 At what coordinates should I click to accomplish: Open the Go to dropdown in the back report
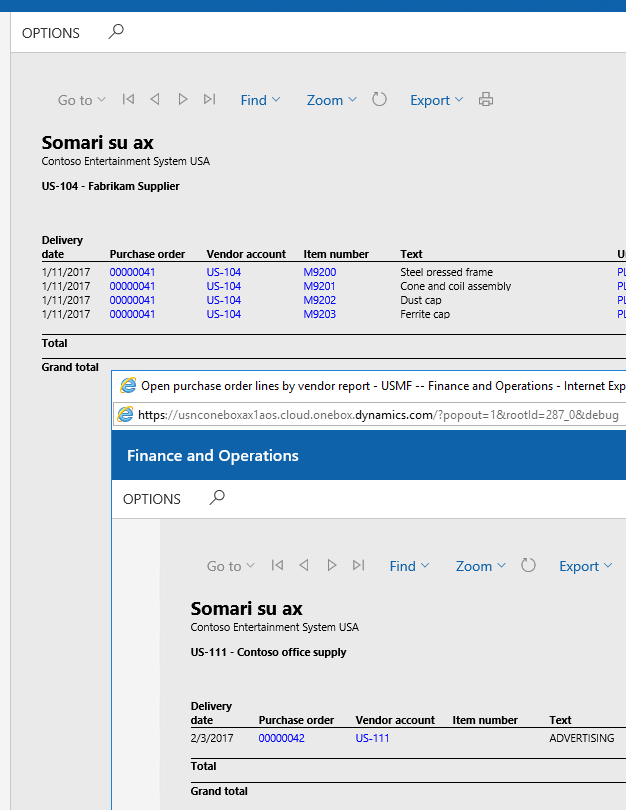[x=82, y=100]
